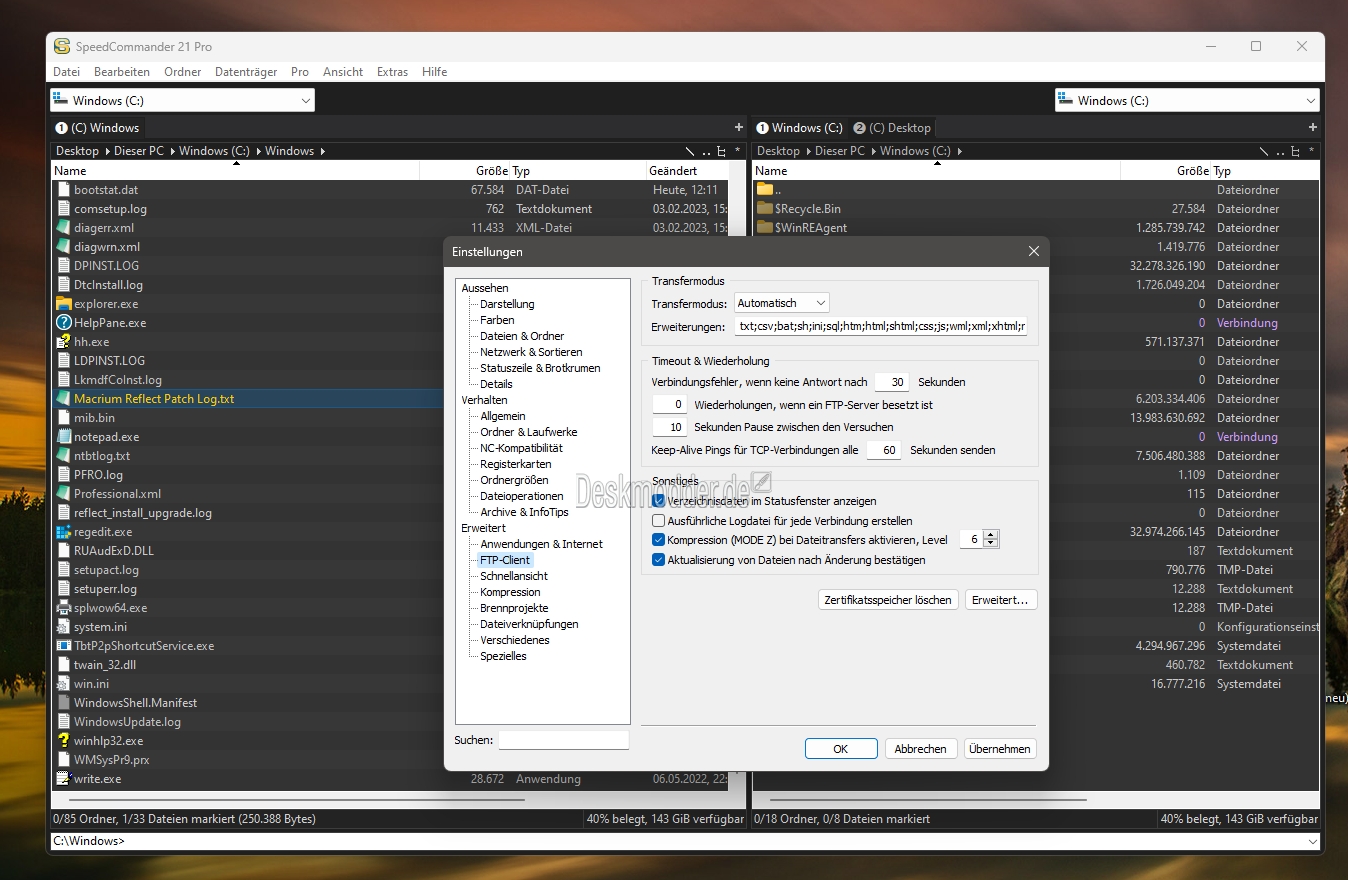Toggle 'Verzeichnisdaten im Statusfenster anzeigen' checkbox

point(658,501)
